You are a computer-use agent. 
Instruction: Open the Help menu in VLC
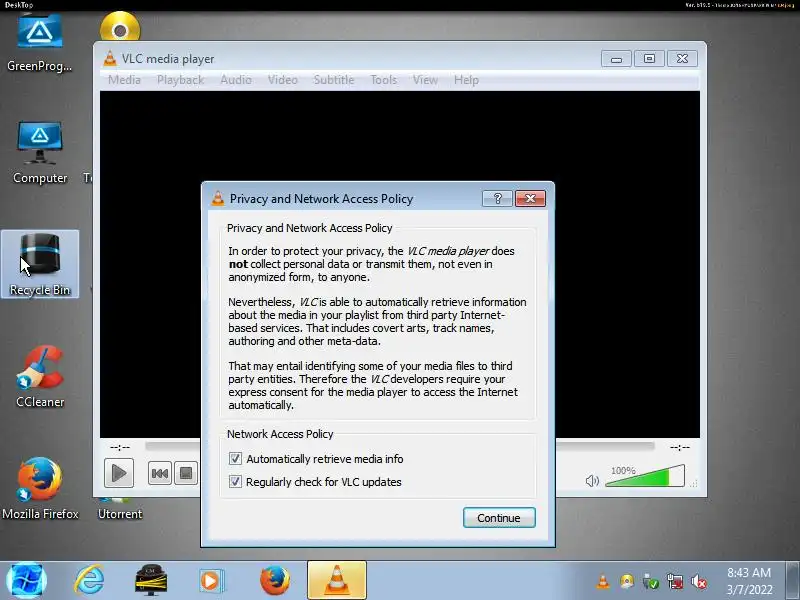466,80
